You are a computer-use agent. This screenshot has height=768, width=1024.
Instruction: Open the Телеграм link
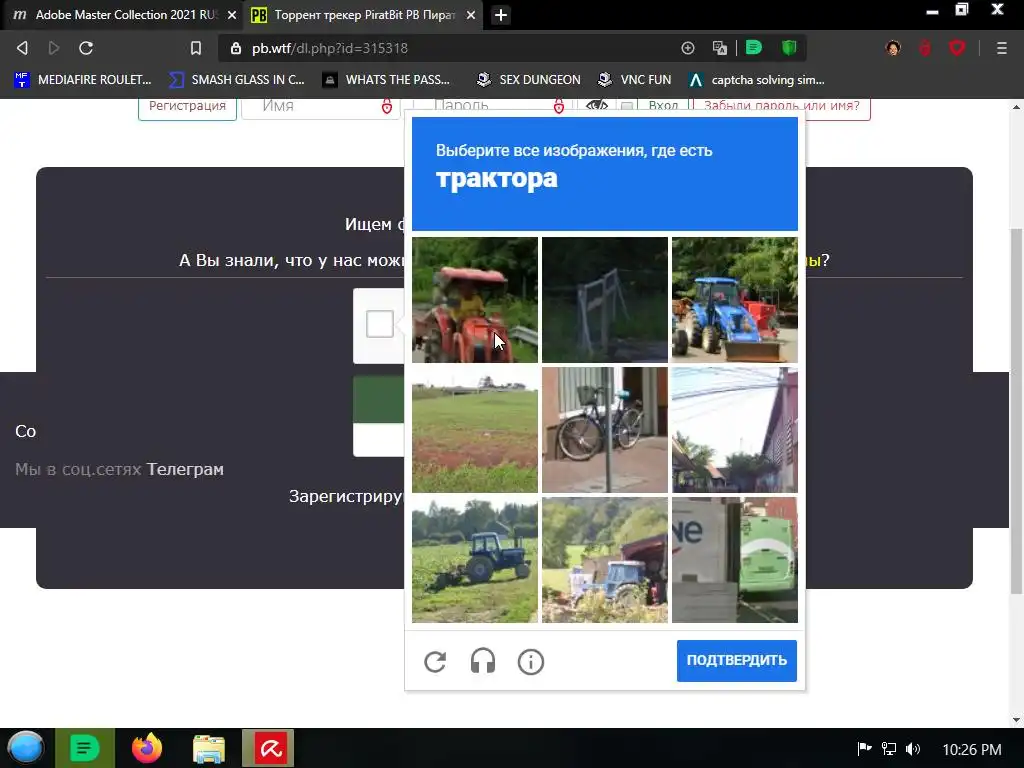click(x=185, y=469)
